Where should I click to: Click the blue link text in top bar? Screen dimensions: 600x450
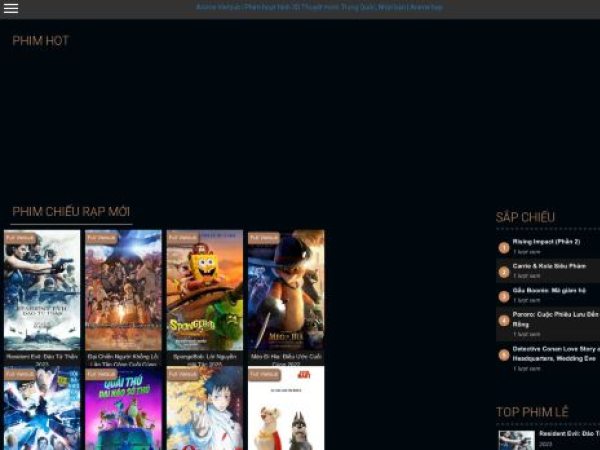pos(319,7)
